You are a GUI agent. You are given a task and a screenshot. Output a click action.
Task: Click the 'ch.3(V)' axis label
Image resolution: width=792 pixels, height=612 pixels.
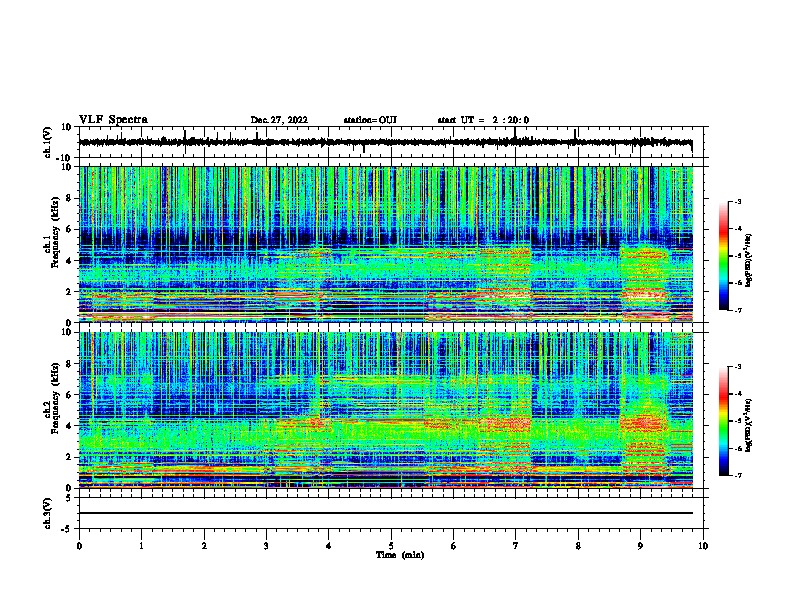[48, 513]
